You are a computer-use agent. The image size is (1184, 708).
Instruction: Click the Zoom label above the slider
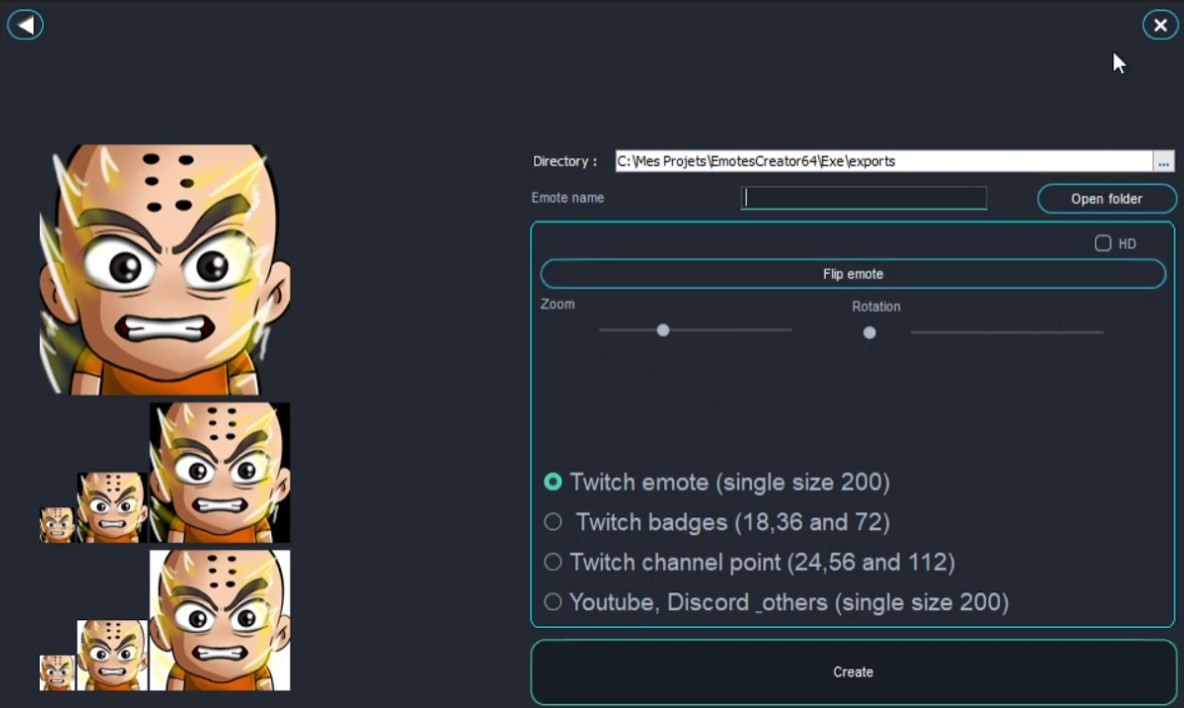point(558,305)
